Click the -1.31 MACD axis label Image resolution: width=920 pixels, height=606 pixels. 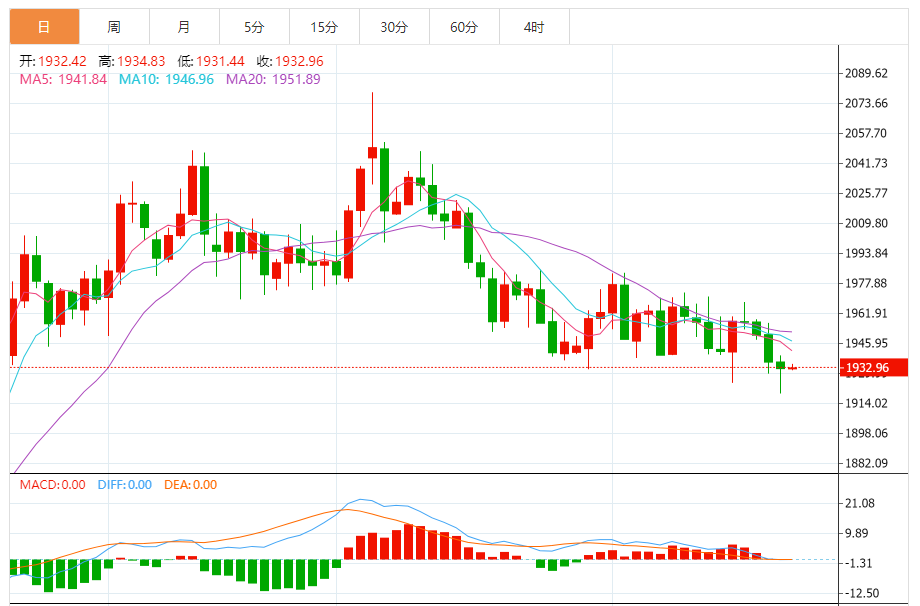point(858,563)
